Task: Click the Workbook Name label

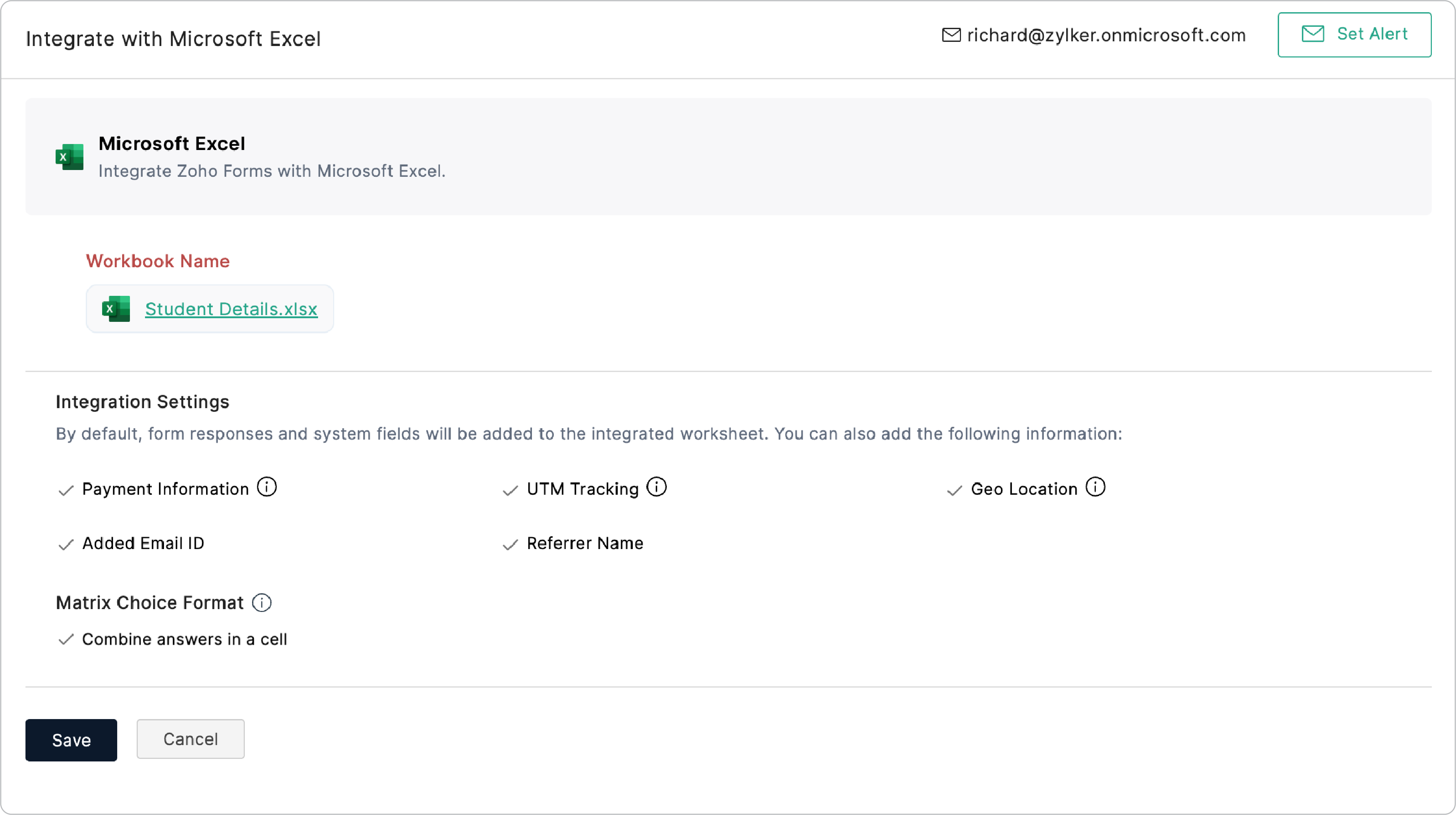Action: pyautogui.click(x=158, y=261)
